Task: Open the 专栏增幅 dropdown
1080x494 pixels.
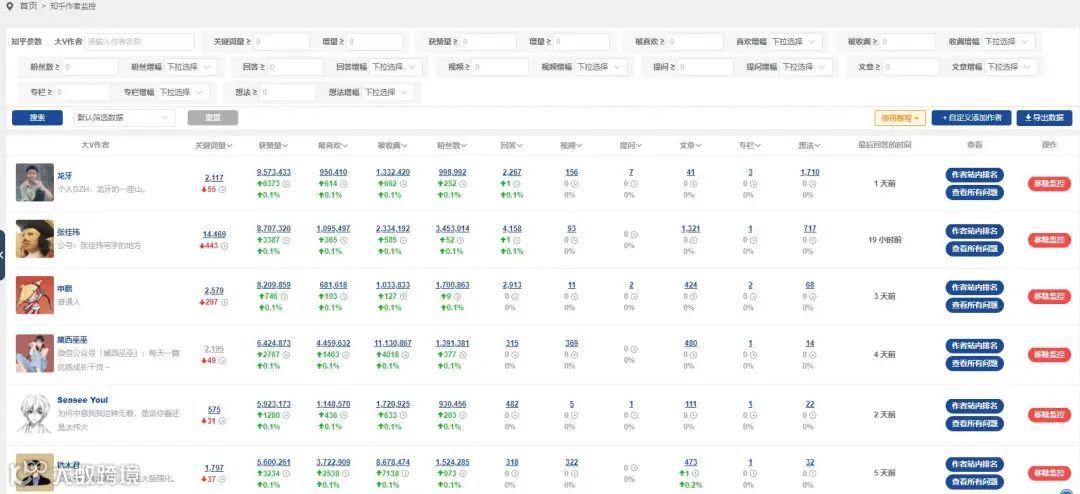Action: click(183, 92)
